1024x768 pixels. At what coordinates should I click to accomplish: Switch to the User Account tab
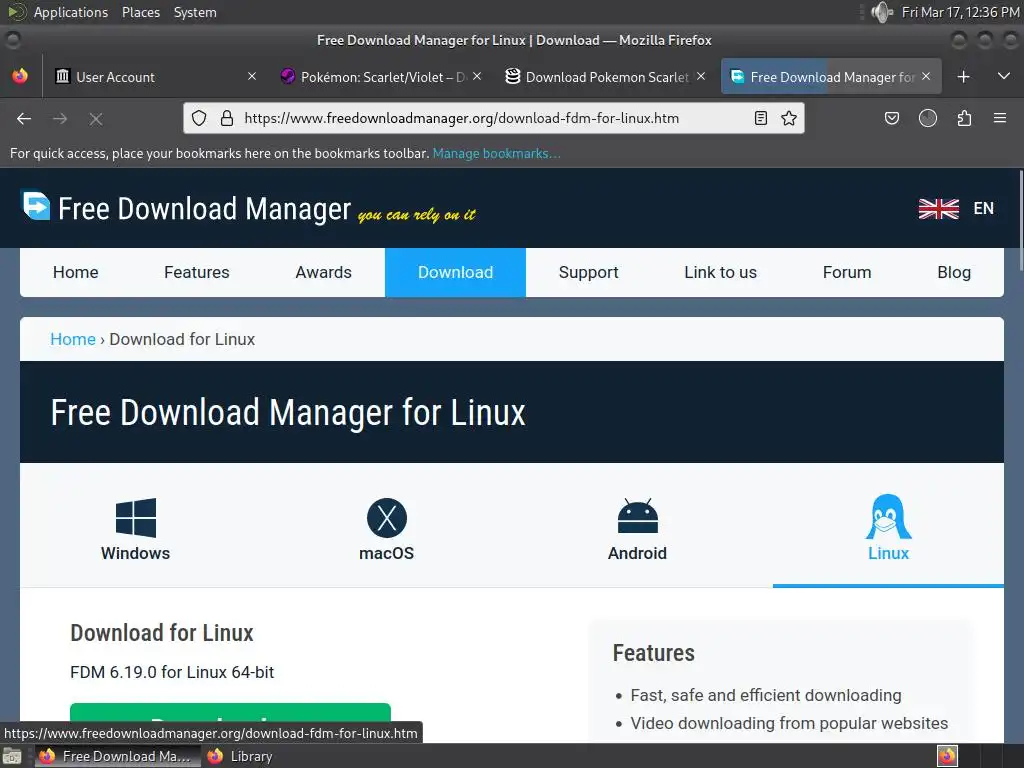click(155, 77)
